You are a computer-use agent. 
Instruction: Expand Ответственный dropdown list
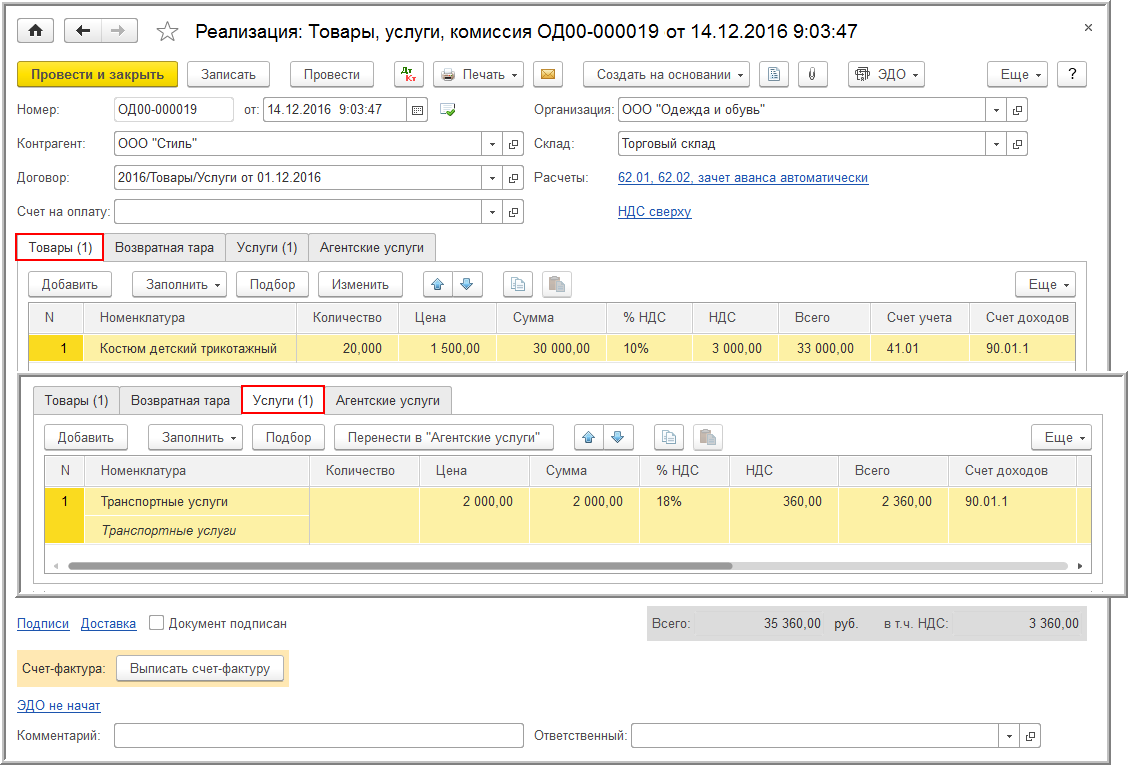[x=1009, y=735]
